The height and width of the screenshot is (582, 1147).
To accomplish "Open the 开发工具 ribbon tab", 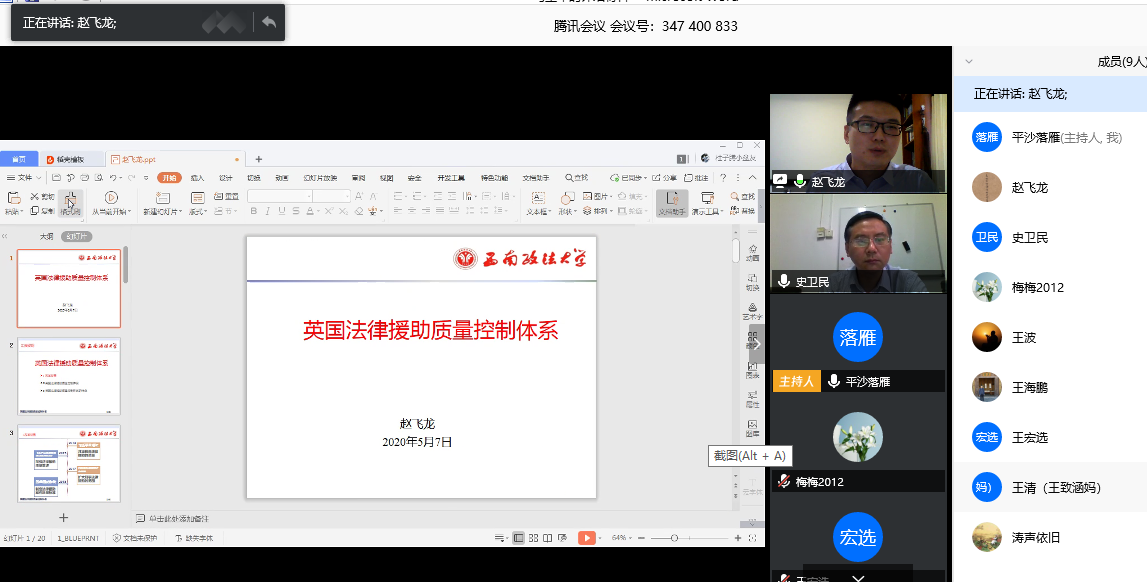I will pos(451,178).
